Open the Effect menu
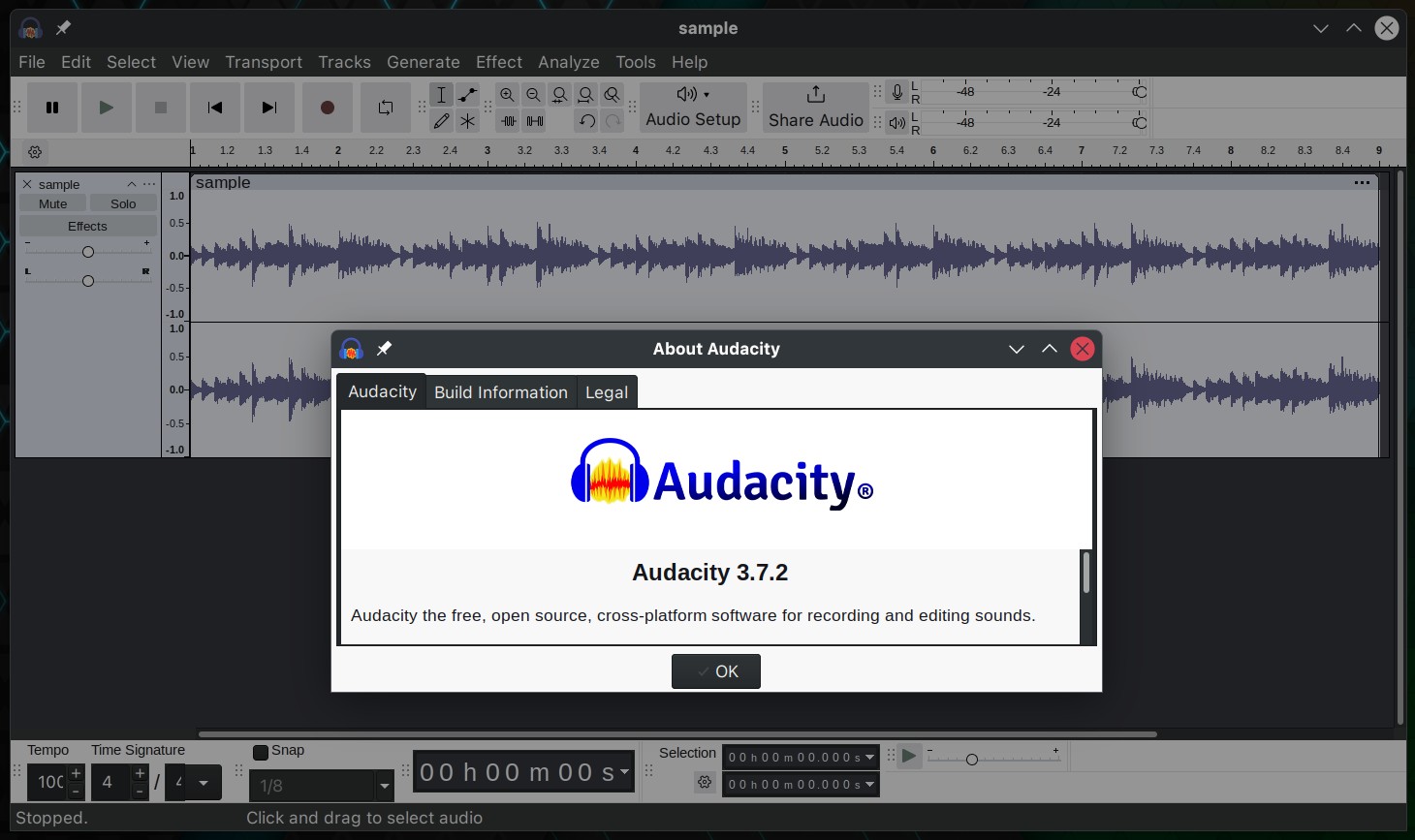 (x=499, y=62)
